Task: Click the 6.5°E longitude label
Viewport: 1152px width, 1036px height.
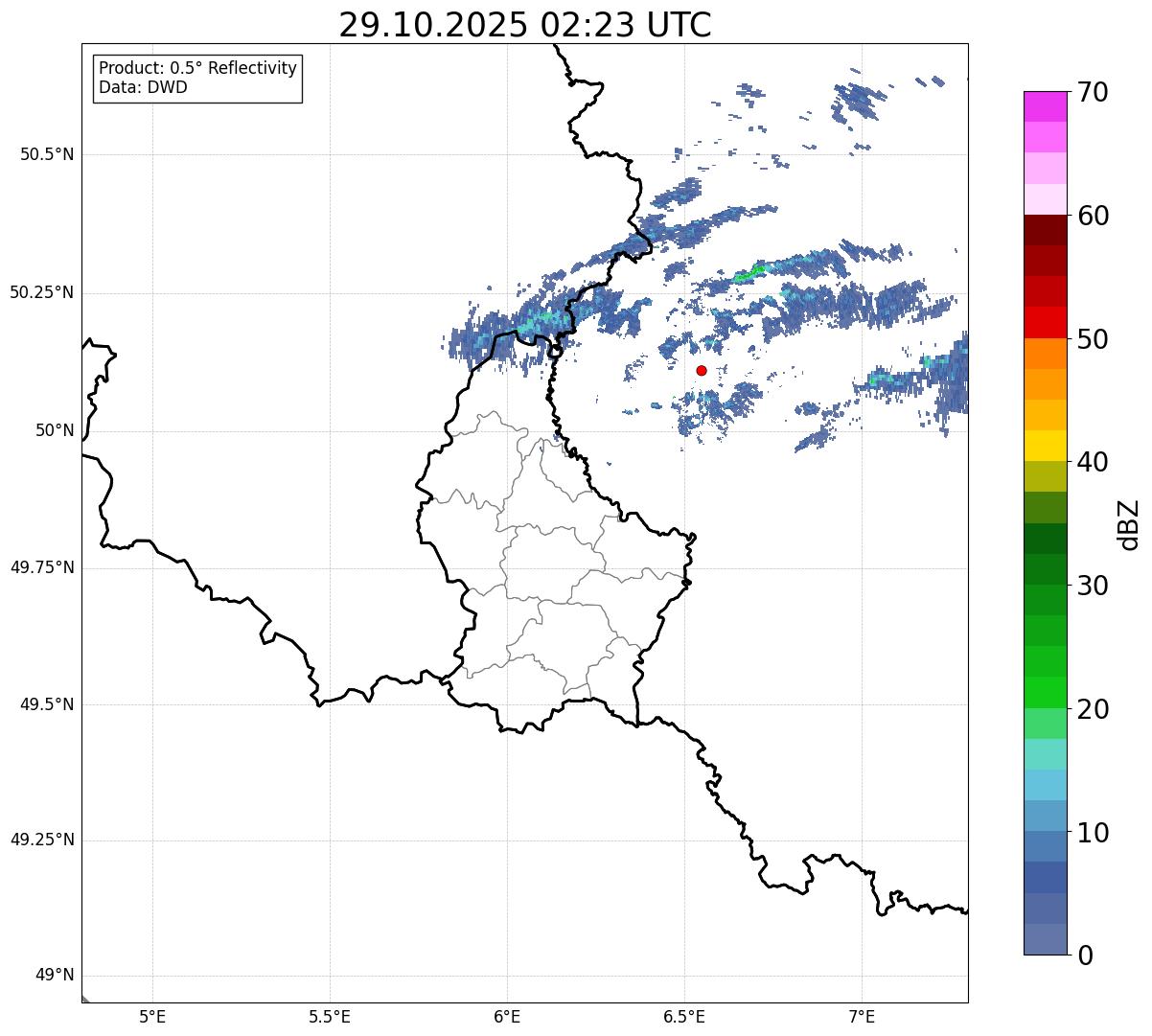Action: 684,1016
